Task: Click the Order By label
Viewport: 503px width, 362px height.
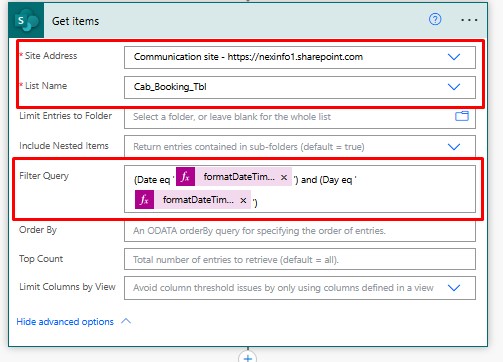Action: click(38, 230)
